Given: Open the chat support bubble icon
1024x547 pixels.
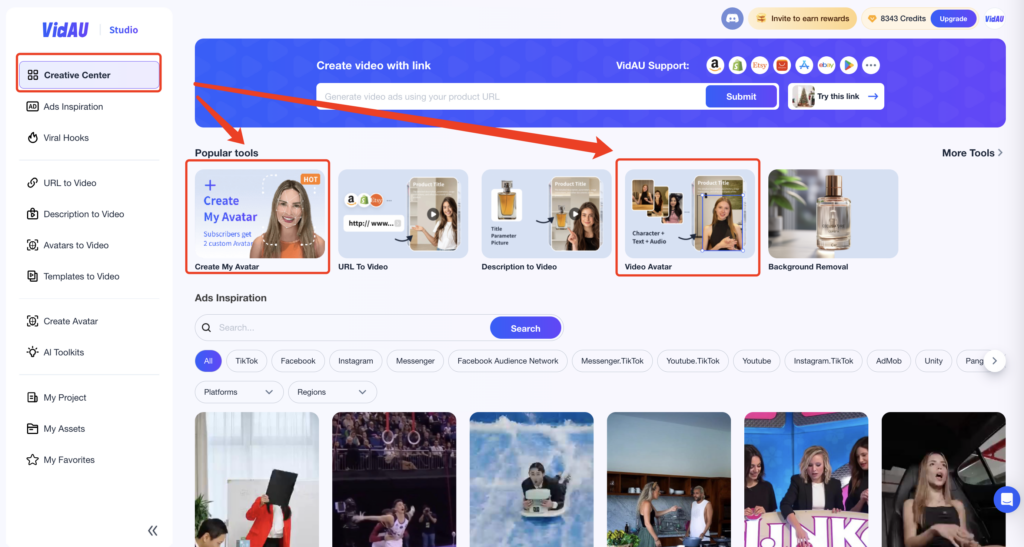Looking at the screenshot, I should pos(1006,500).
